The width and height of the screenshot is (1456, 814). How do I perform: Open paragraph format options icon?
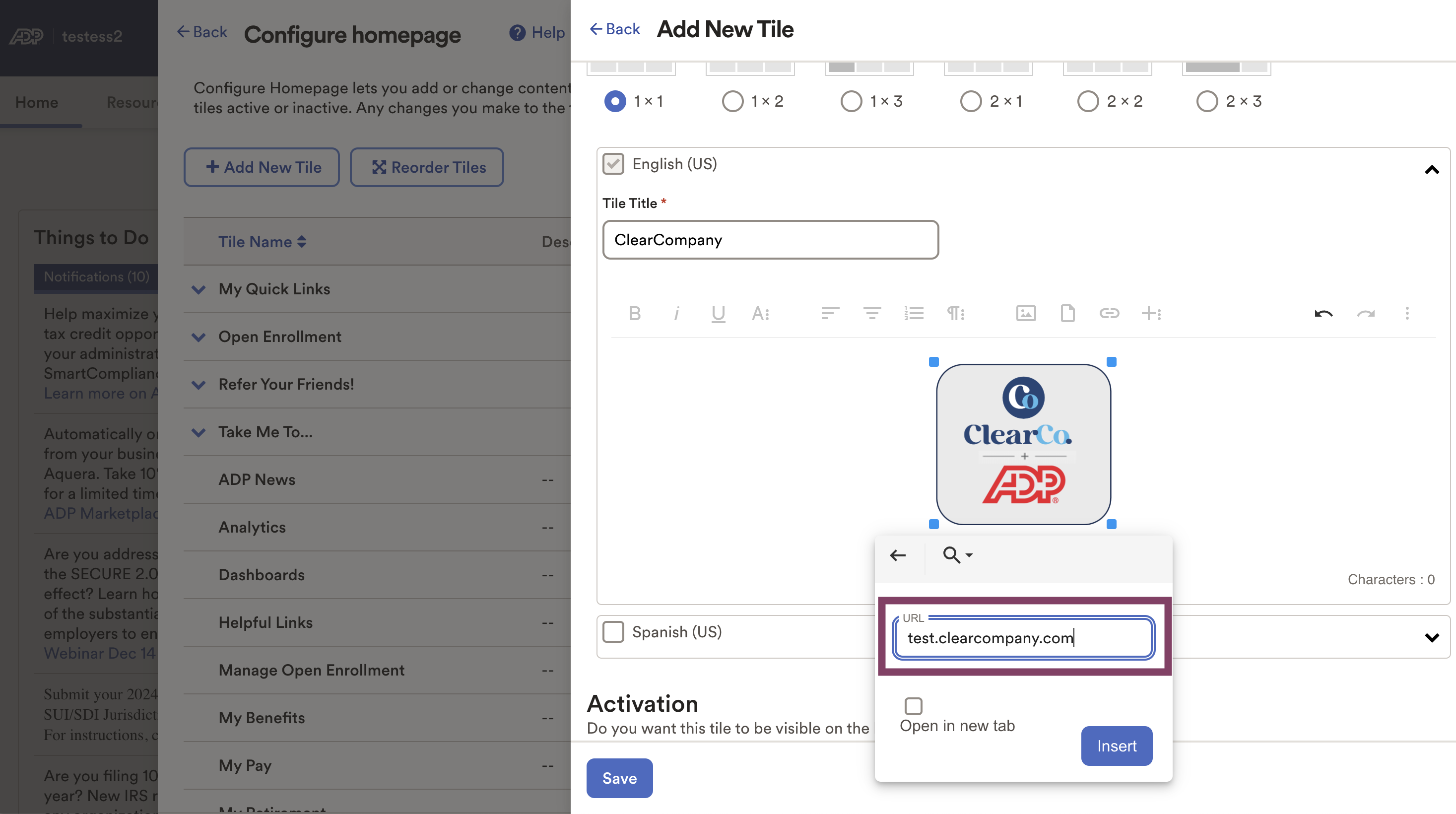(x=955, y=313)
